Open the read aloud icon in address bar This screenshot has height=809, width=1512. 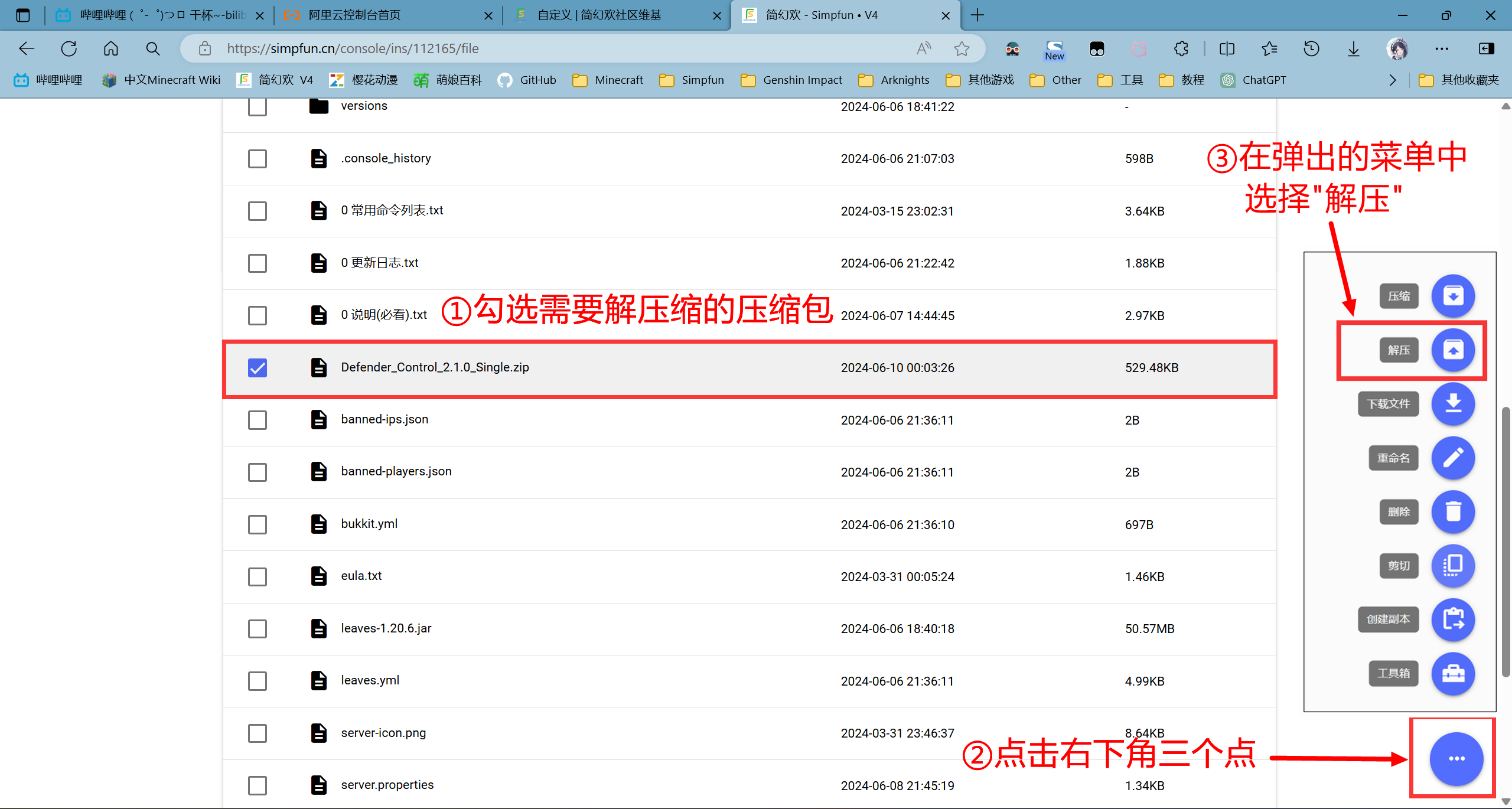924,48
